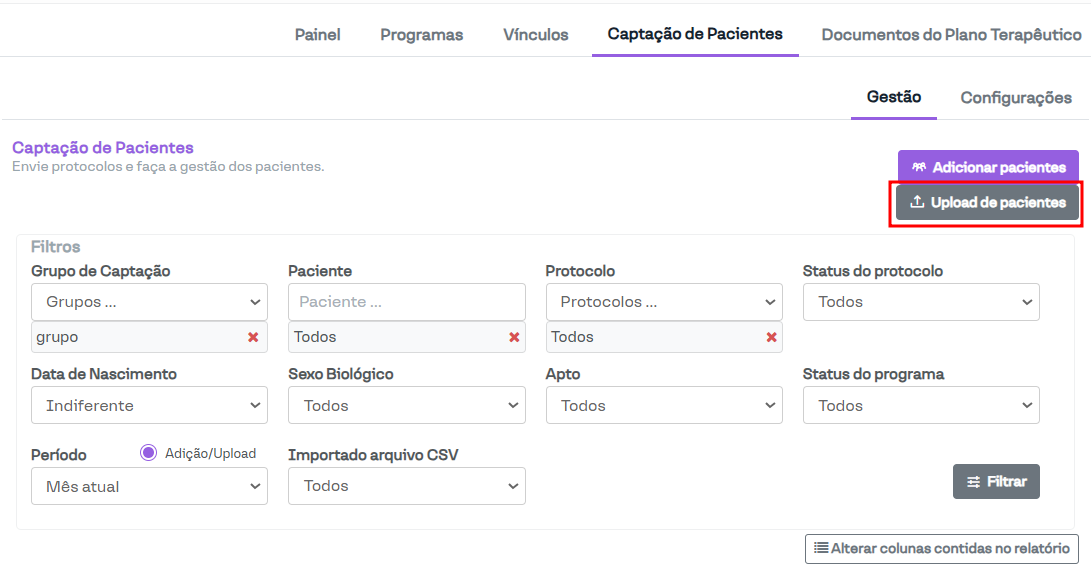Remove 'Todos' tag under Protocolo
1091x570 pixels.
[x=771, y=337]
